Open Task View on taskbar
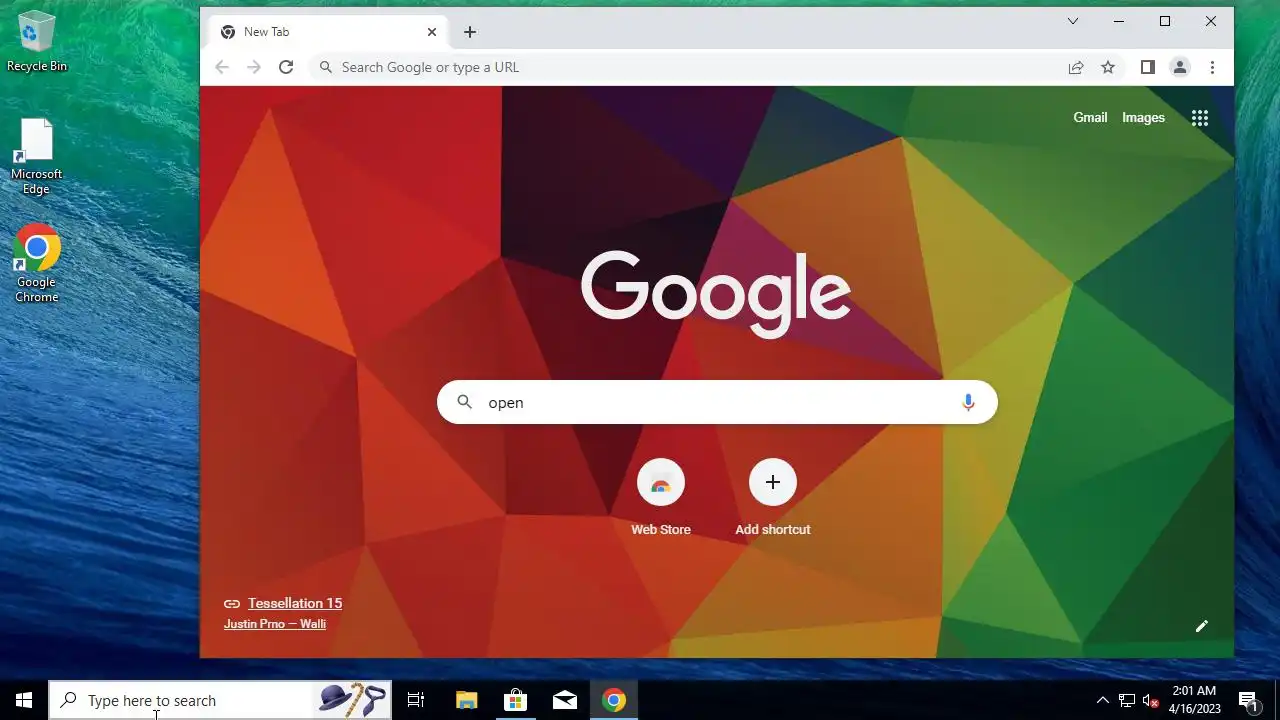Screen dimensions: 1280x720 pyautogui.click(x=416, y=700)
